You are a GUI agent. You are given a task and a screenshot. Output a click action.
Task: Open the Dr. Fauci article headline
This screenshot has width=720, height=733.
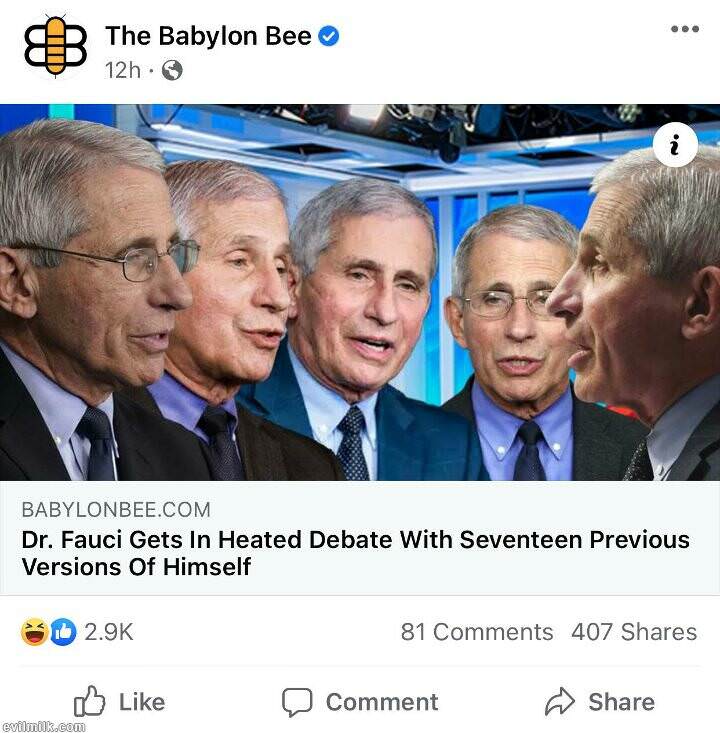[x=355, y=553]
